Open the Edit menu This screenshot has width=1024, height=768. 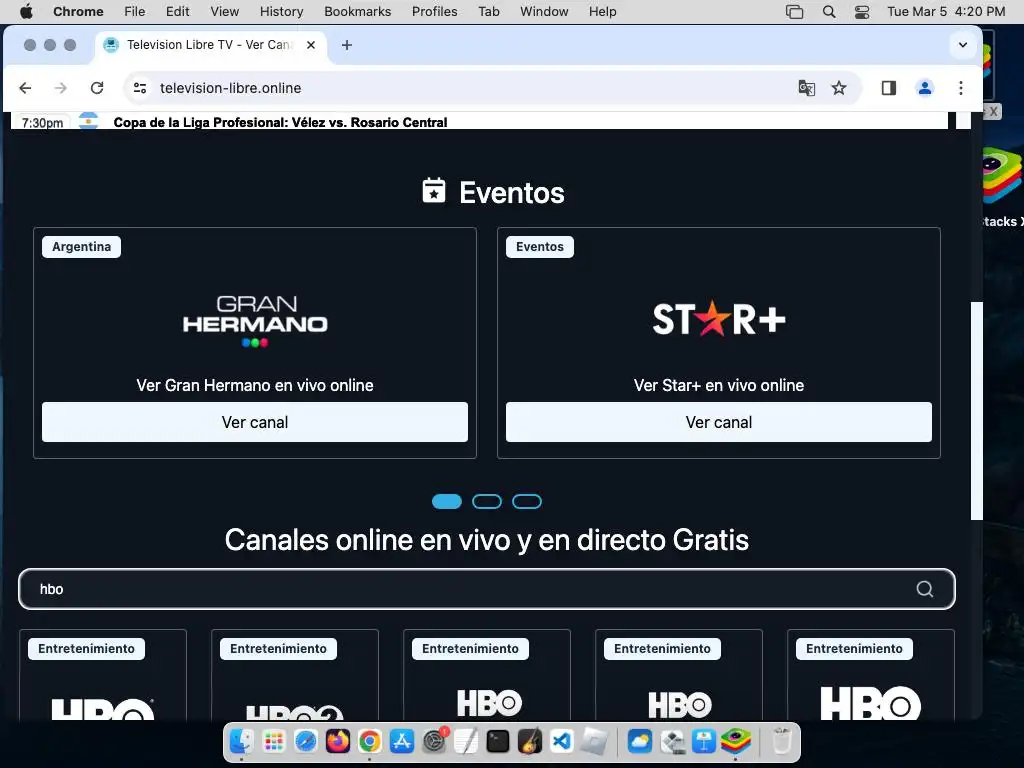[177, 12]
